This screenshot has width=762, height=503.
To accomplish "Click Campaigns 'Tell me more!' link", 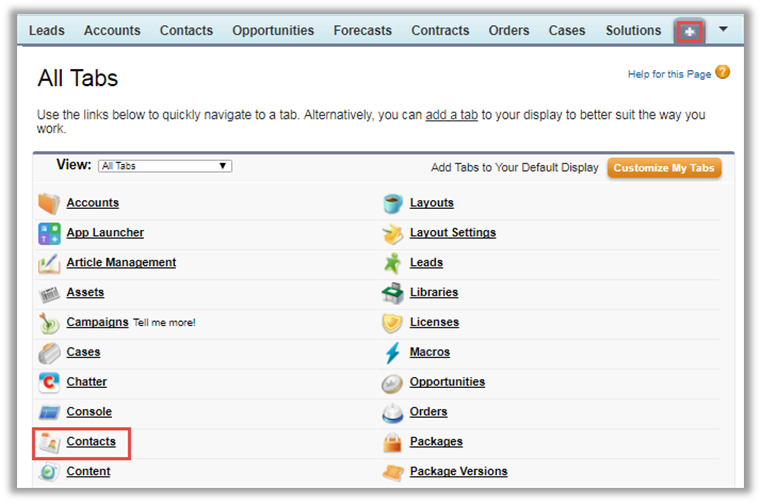I will tap(164, 323).
